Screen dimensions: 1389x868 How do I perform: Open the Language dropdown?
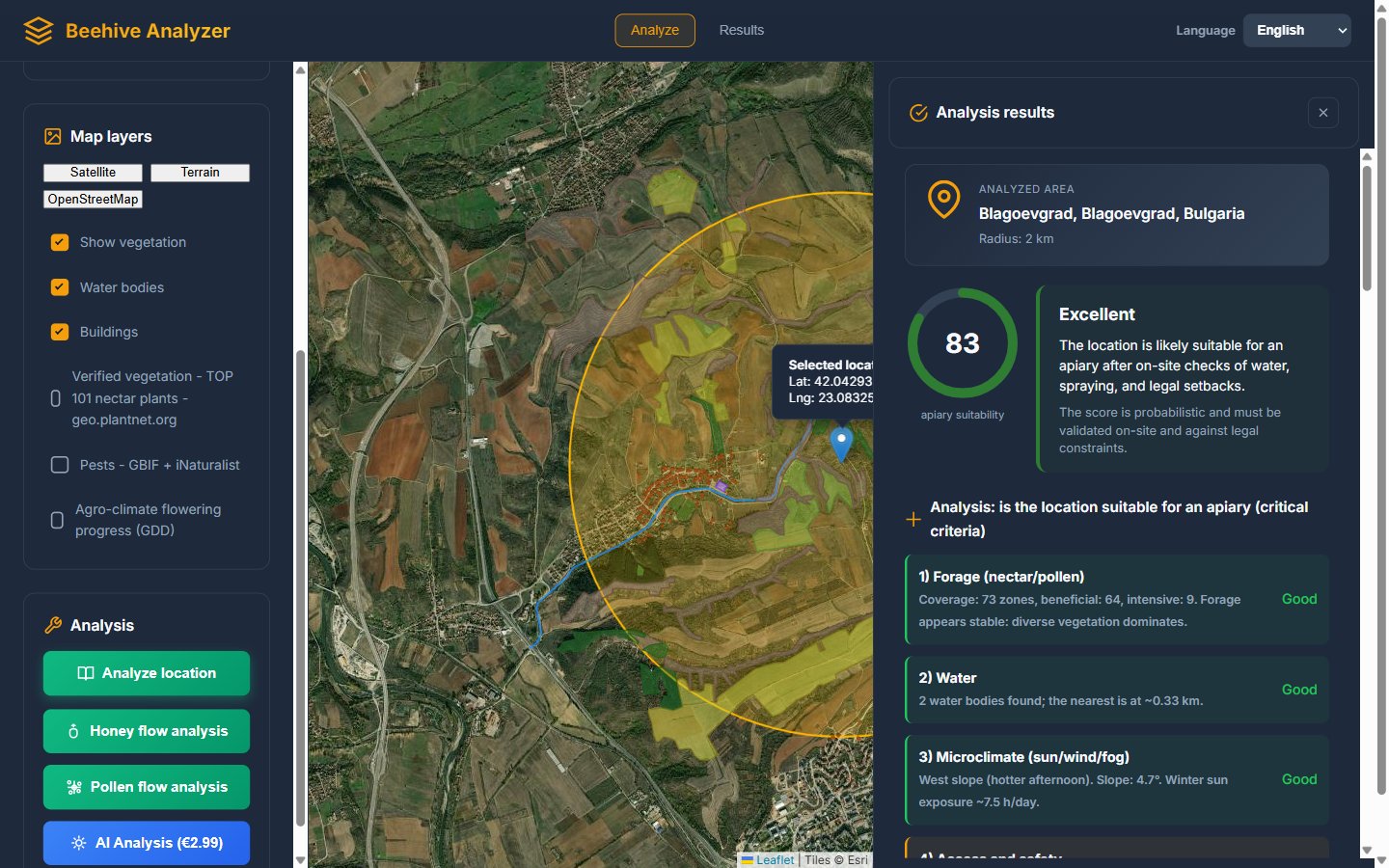click(x=1297, y=31)
